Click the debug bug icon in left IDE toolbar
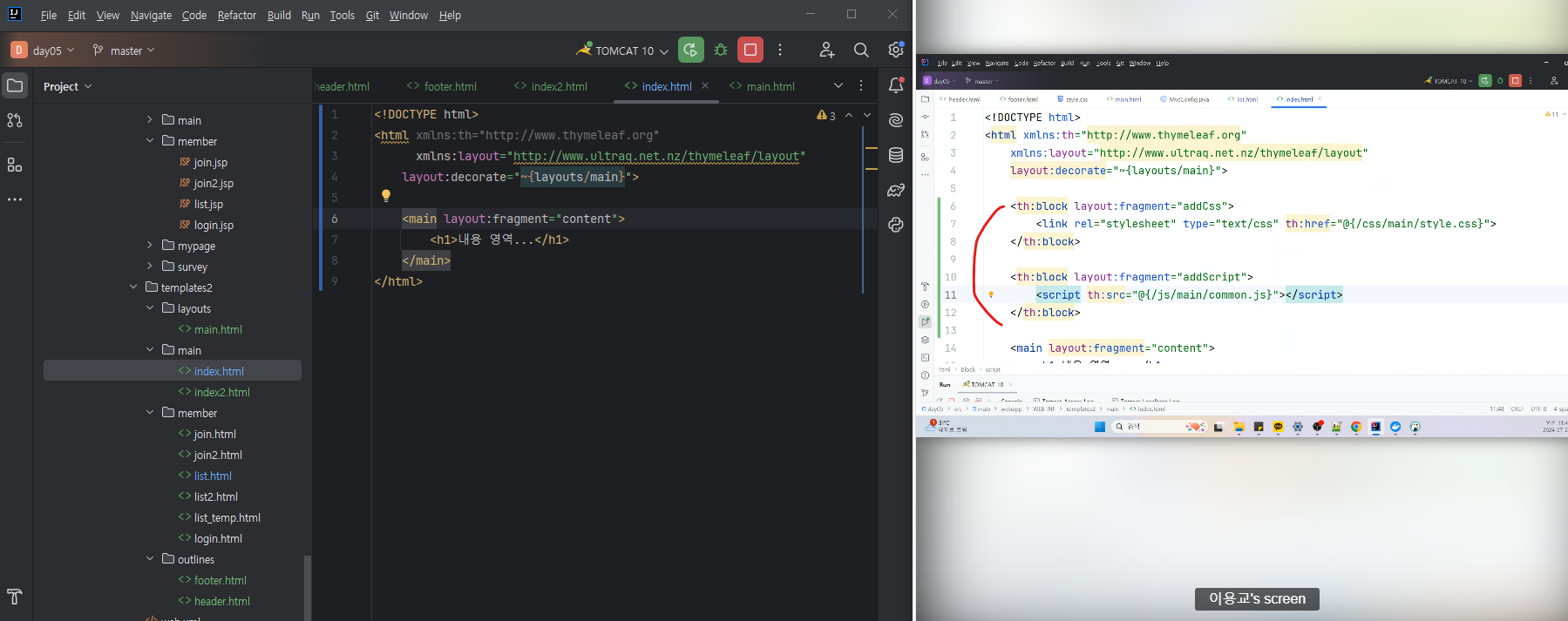Screen dimensions: 1568x621 point(721,50)
